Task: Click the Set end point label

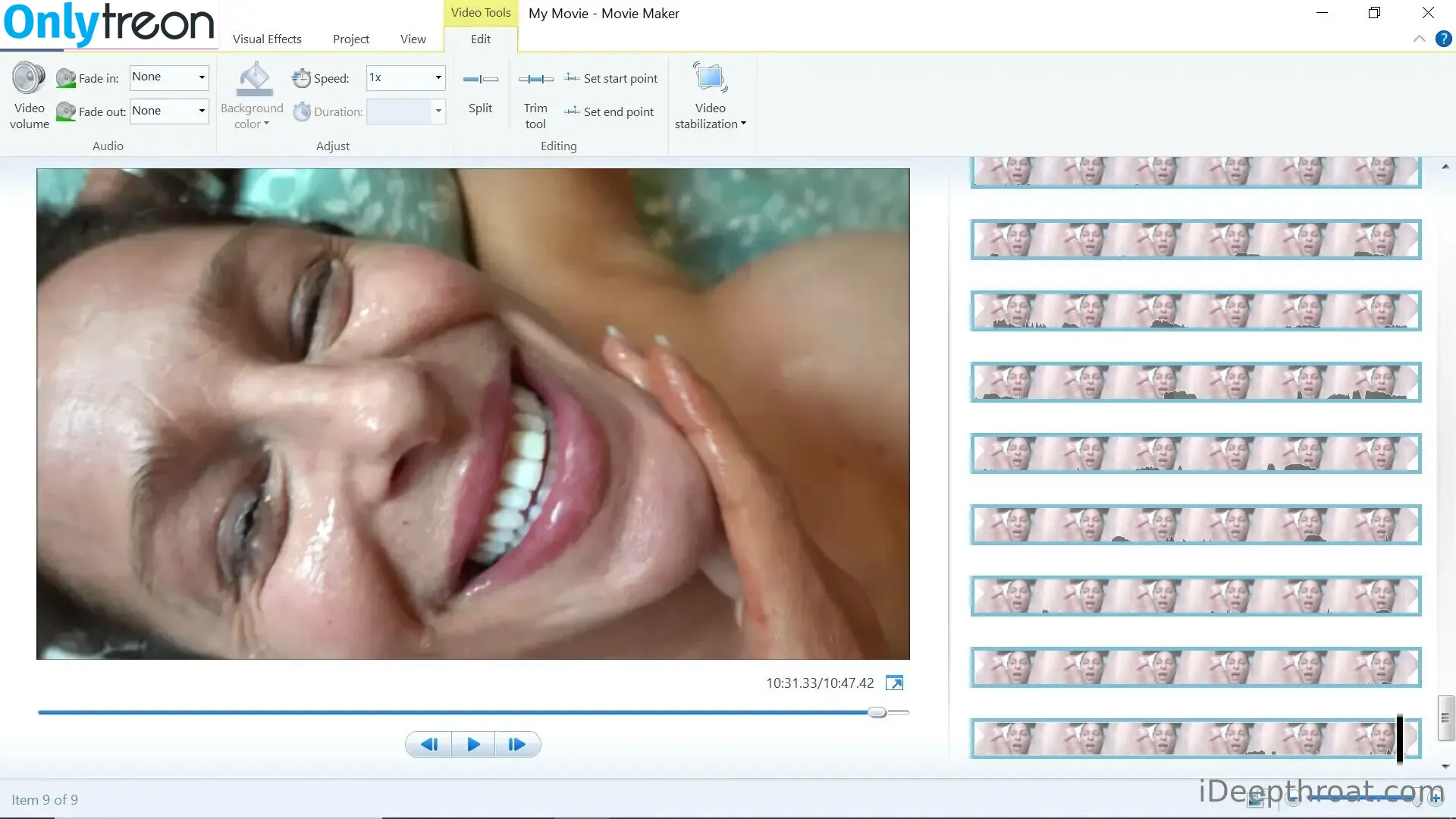Action: (619, 111)
